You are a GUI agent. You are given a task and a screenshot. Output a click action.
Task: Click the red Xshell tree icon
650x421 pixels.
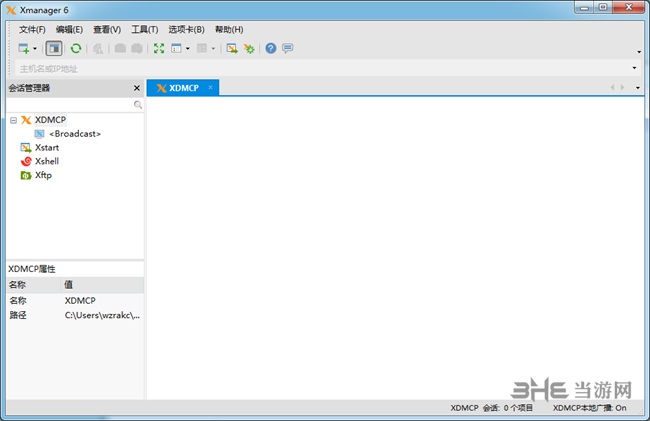[26, 161]
